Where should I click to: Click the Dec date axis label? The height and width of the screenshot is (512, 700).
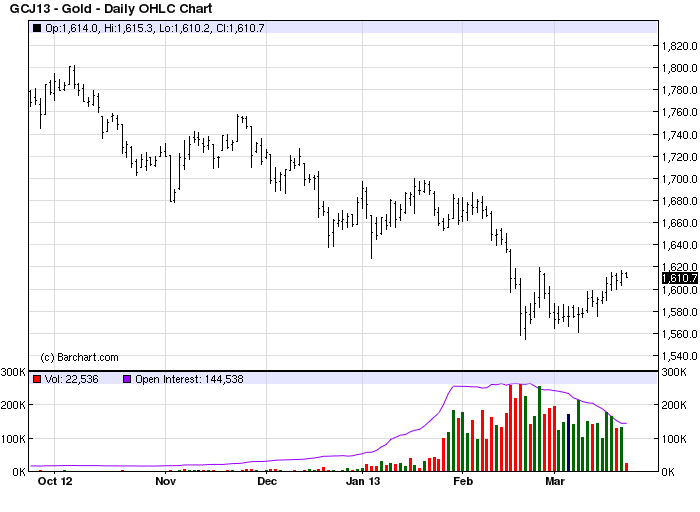click(267, 481)
